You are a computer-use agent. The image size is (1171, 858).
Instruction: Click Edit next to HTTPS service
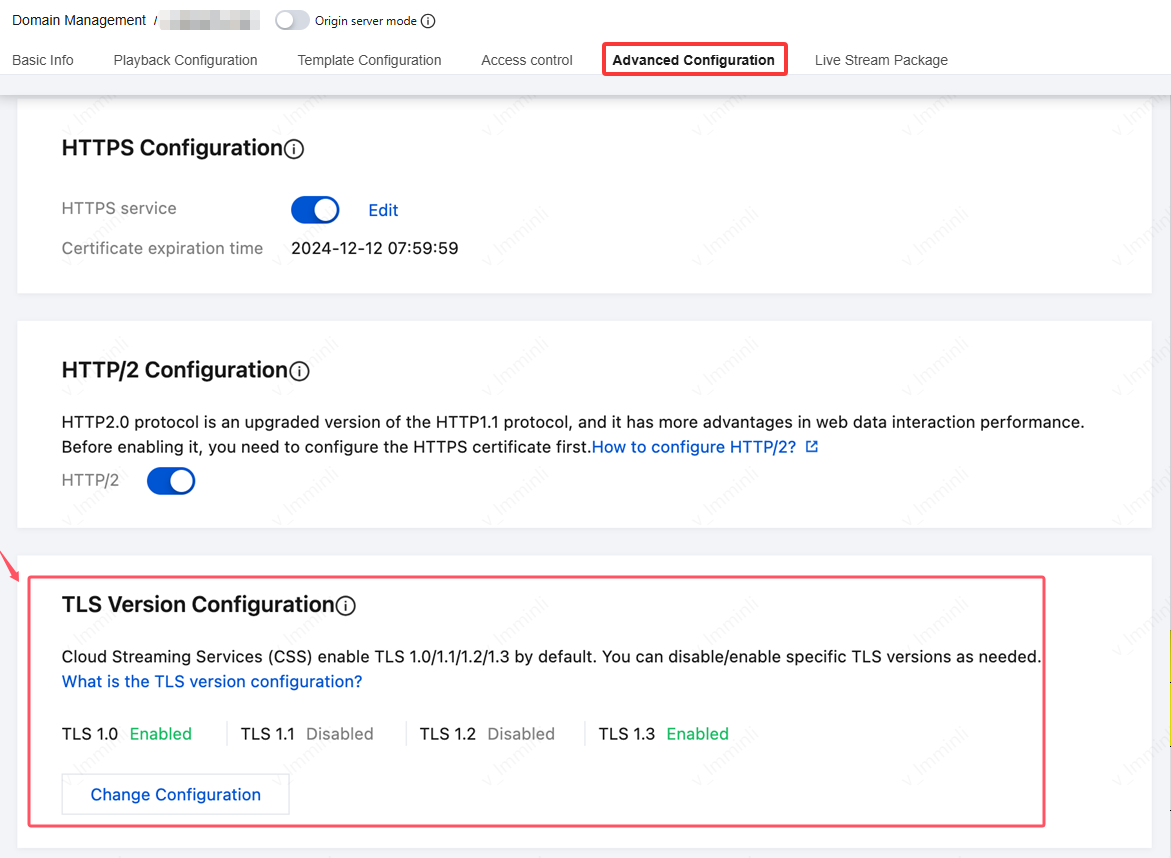(383, 210)
